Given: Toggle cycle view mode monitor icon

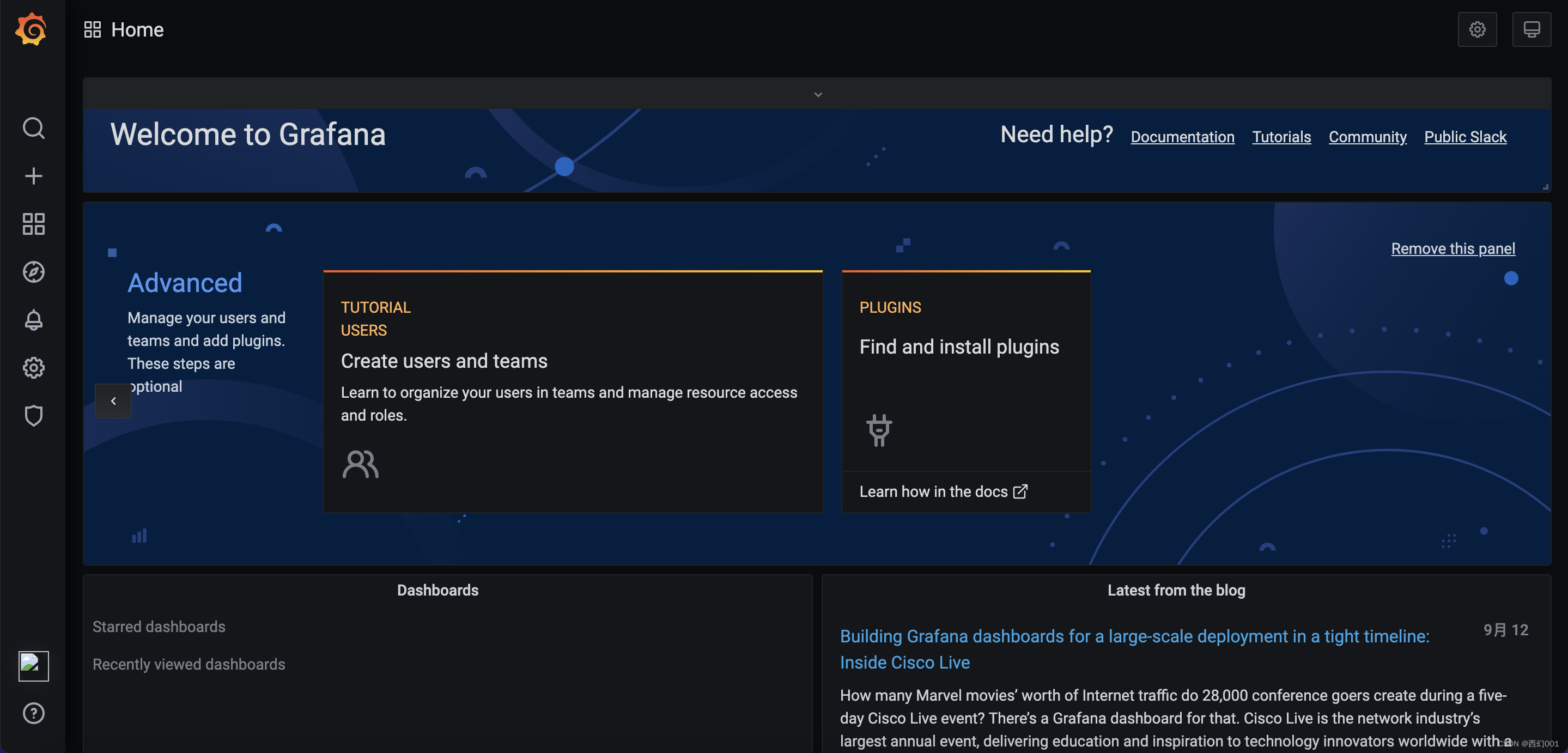Looking at the screenshot, I should 1531,29.
